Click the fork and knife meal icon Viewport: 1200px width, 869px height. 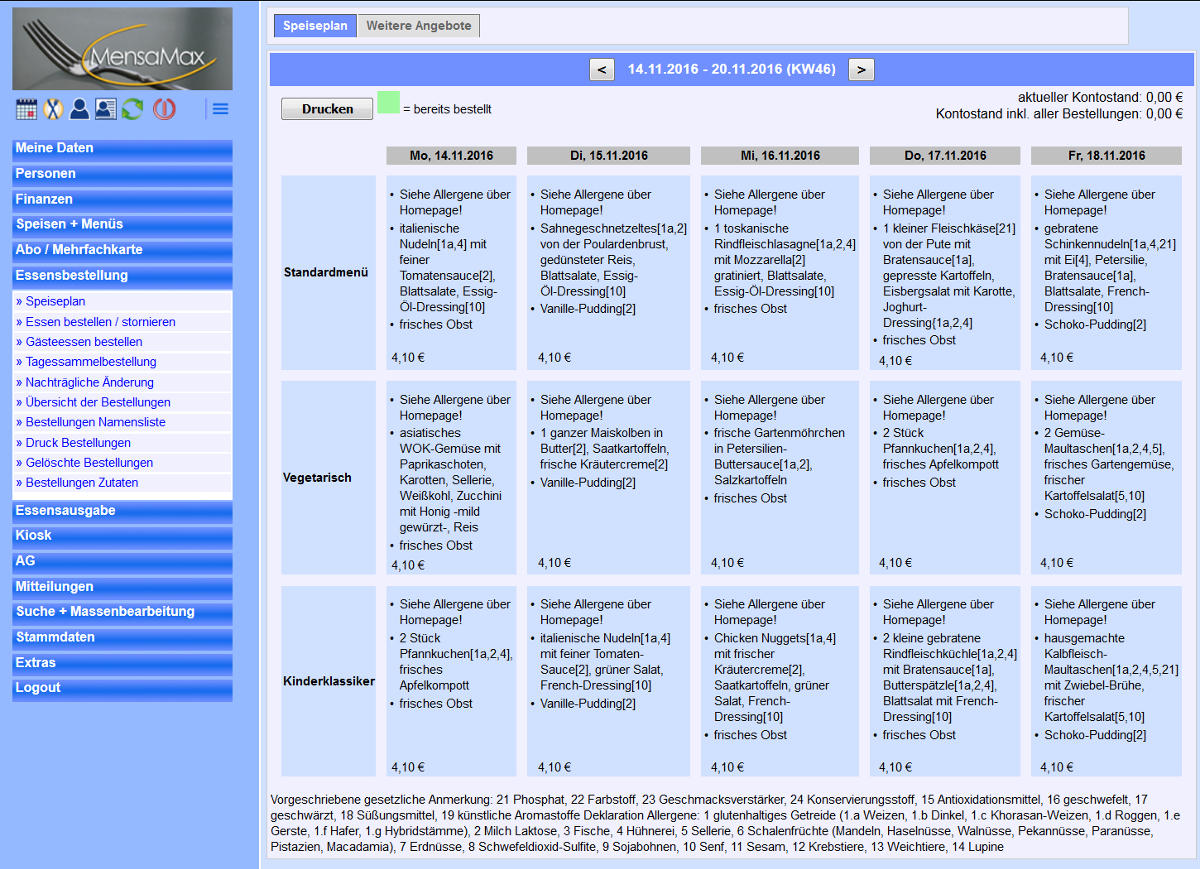(53, 109)
